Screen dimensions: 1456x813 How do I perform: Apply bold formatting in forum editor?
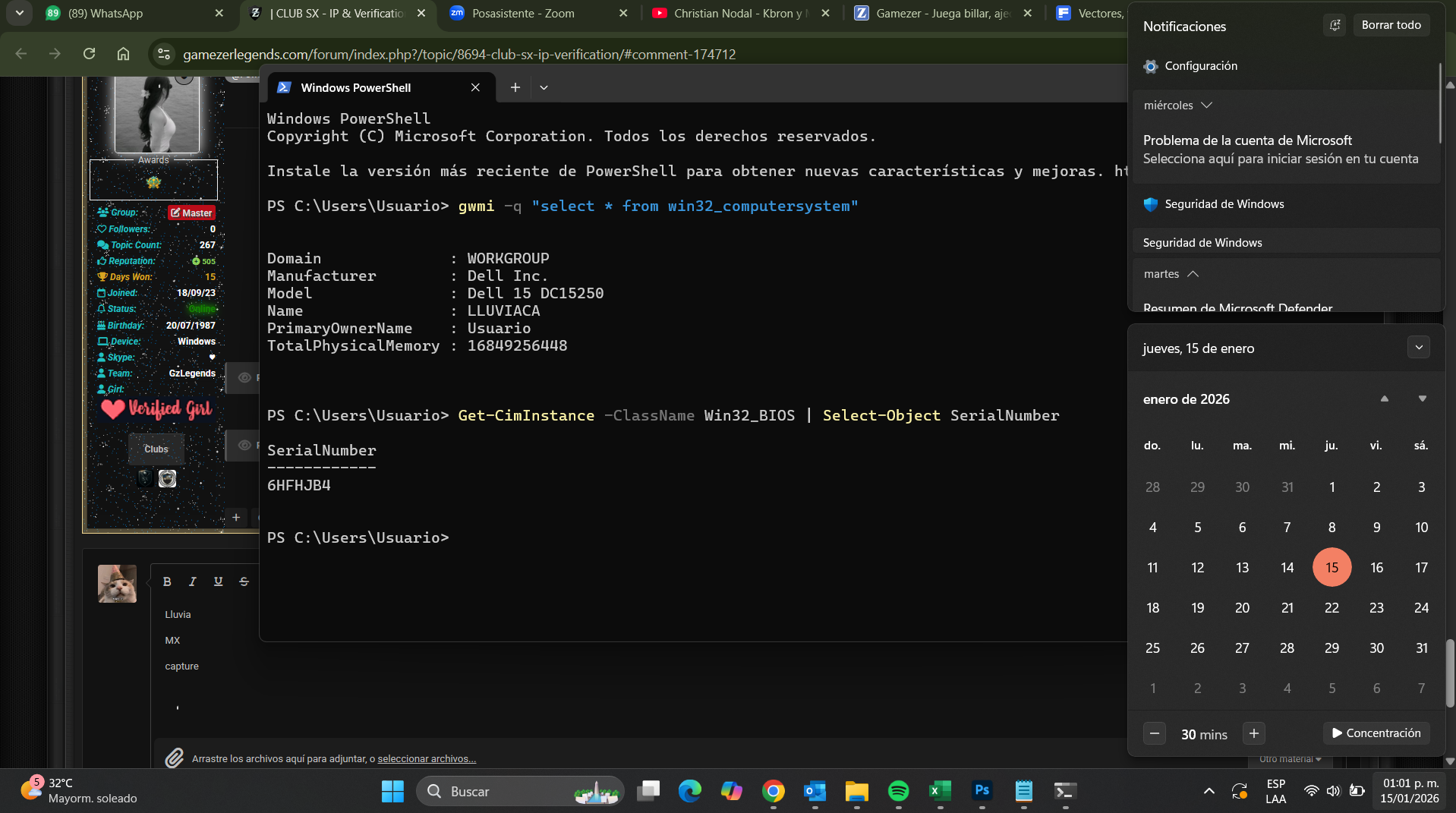pos(167,581)
